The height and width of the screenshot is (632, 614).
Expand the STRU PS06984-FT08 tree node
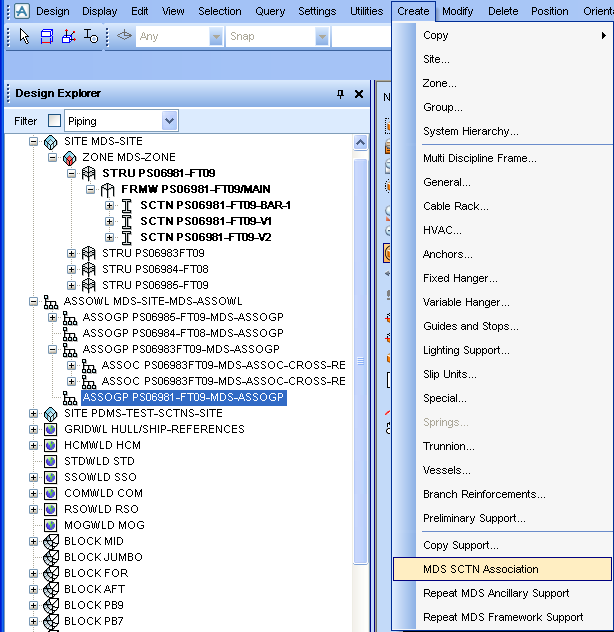click(71, 269)
